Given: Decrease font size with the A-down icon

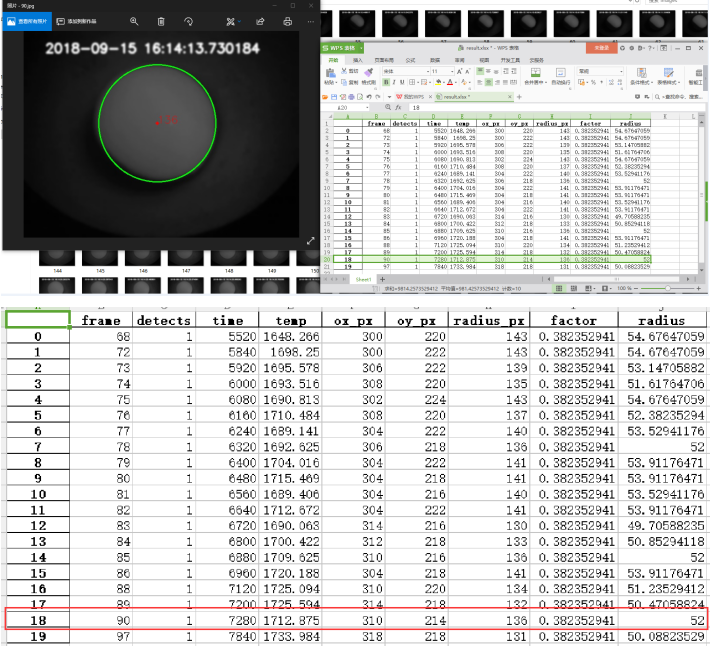Looking at the screenshot, I should tap(468, 71).
